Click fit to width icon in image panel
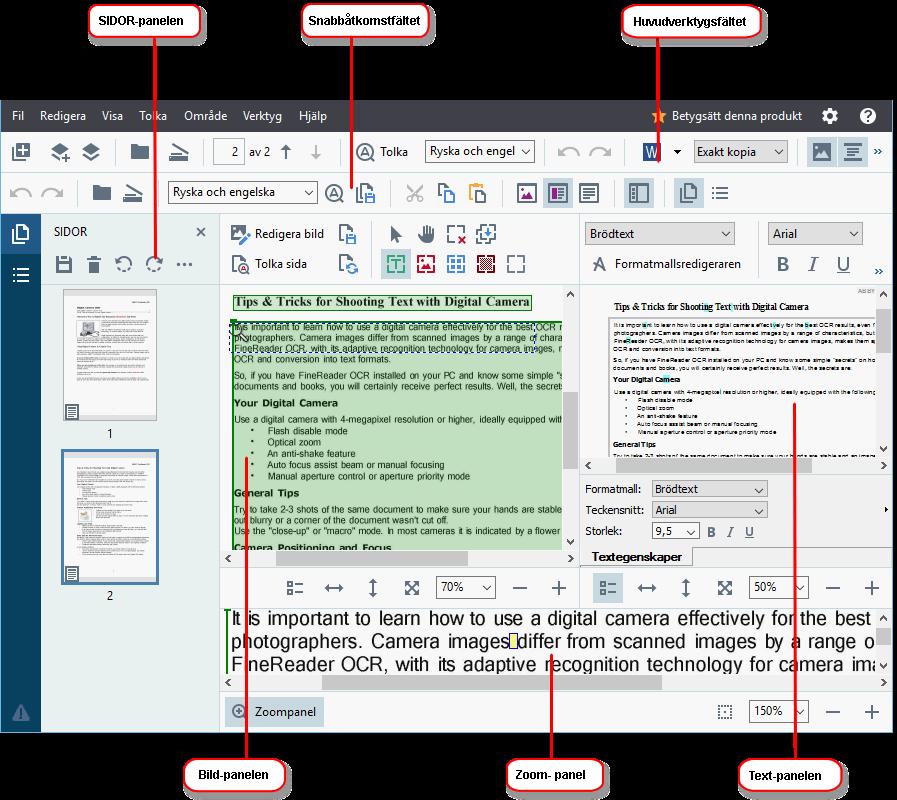 point(334,588)
